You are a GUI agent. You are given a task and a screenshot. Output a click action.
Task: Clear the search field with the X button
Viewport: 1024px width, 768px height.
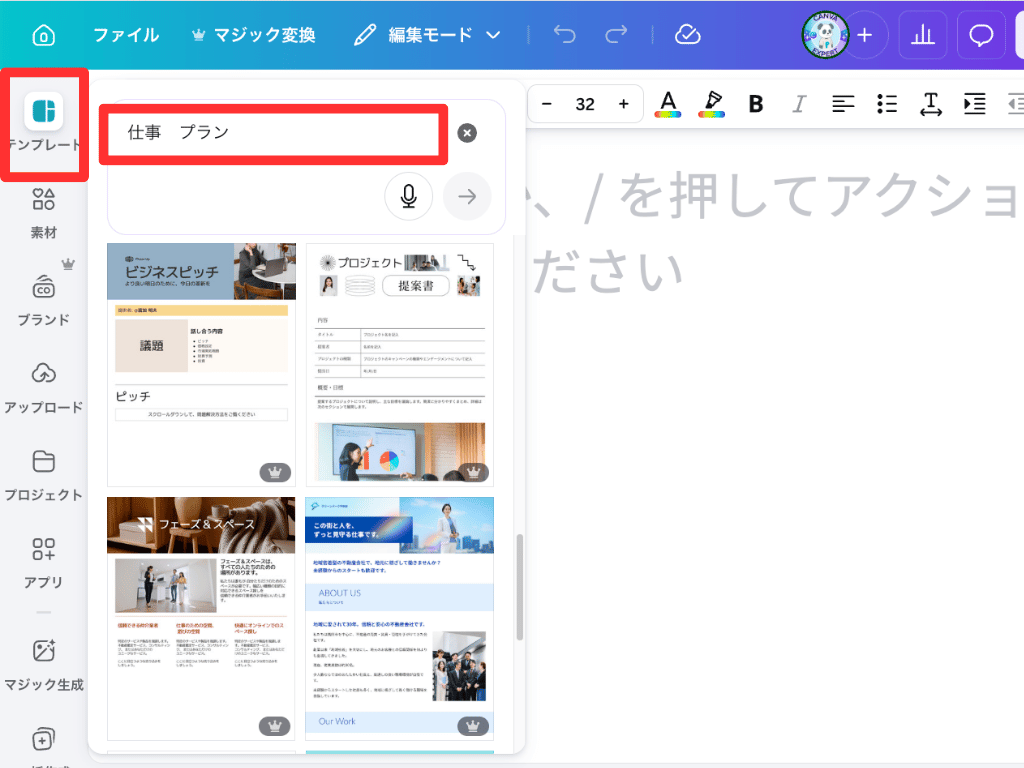click(x=466, y=133)
